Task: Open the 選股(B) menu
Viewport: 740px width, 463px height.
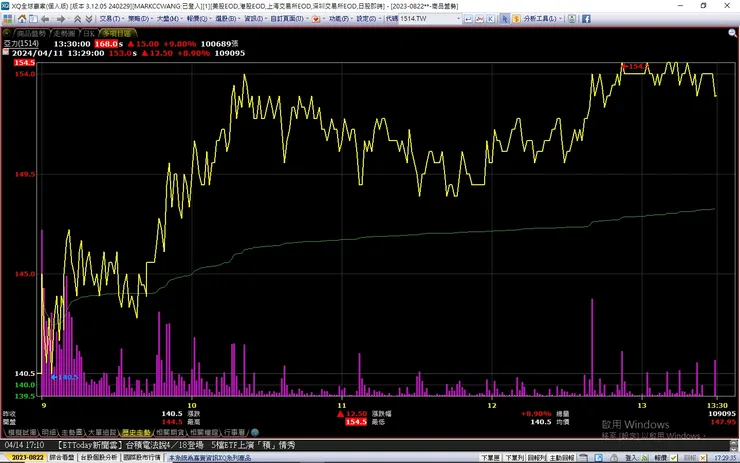Action: coord(227,19)
